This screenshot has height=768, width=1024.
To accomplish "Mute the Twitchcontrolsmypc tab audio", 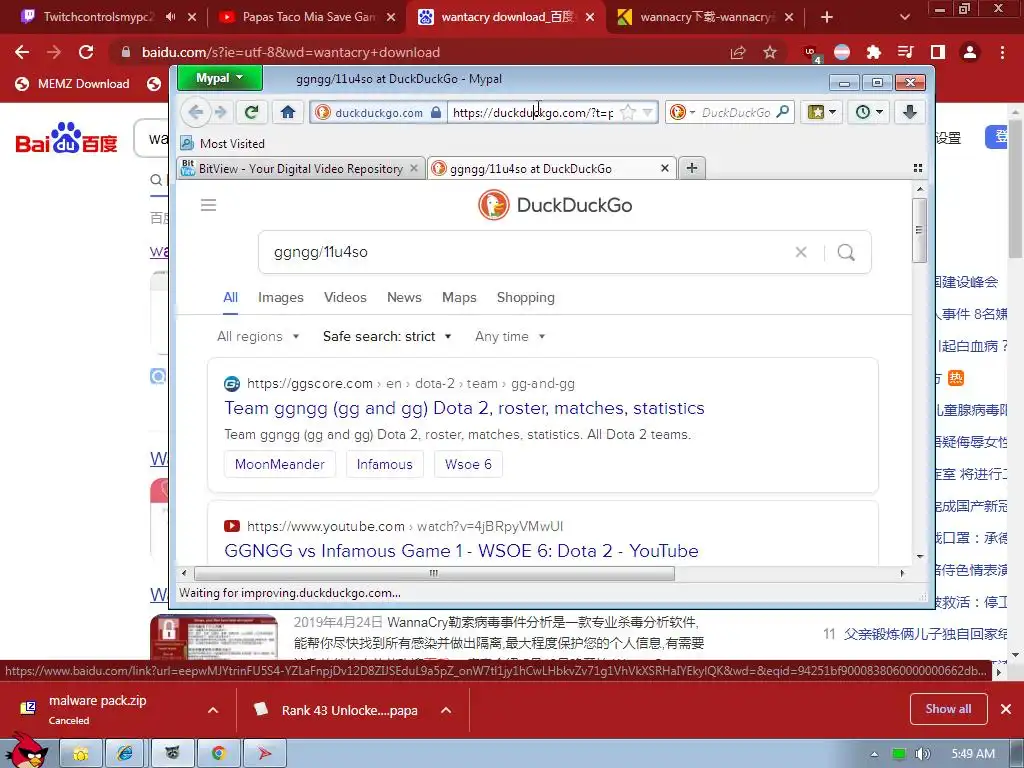I will point(170,17).
